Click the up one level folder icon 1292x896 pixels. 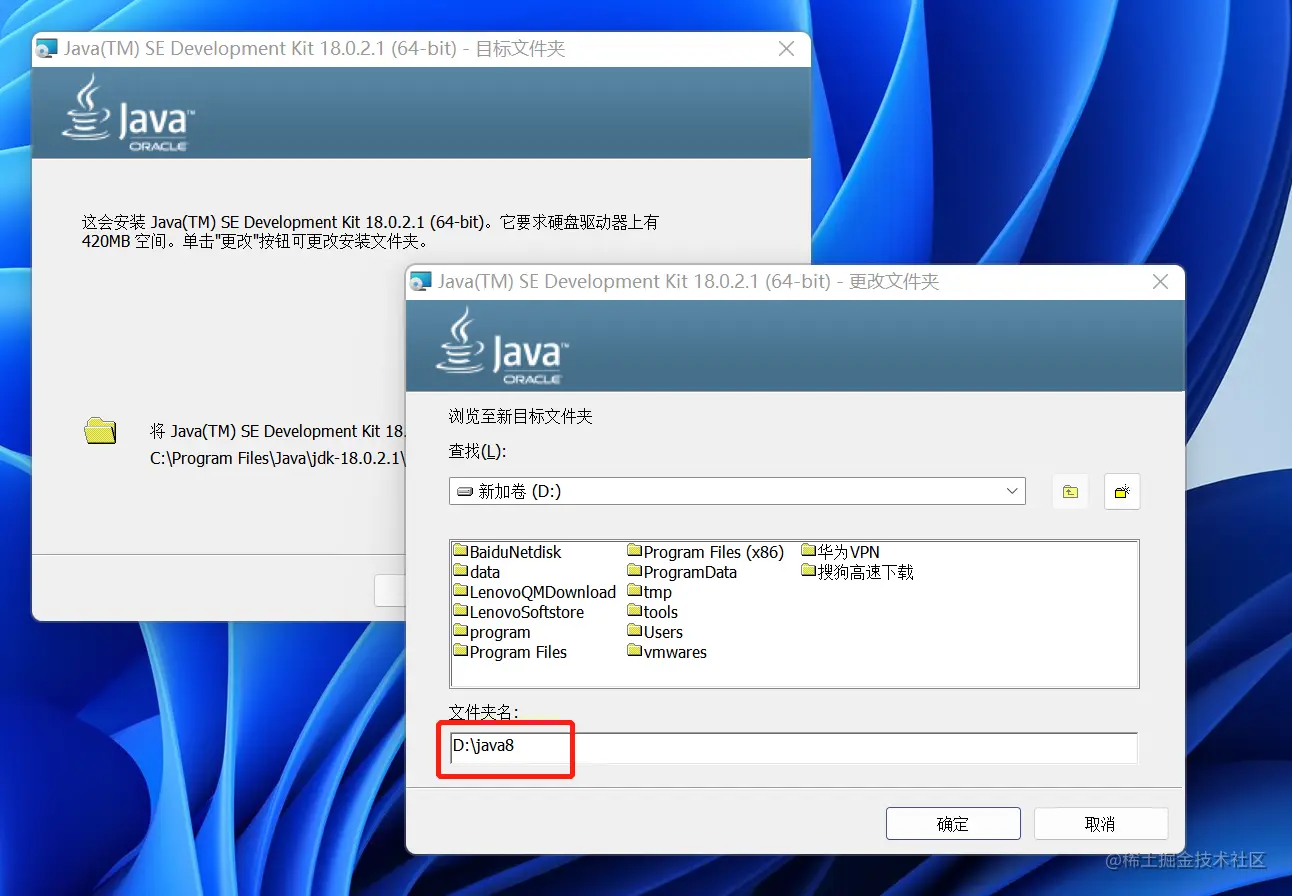coord(1071,491)
